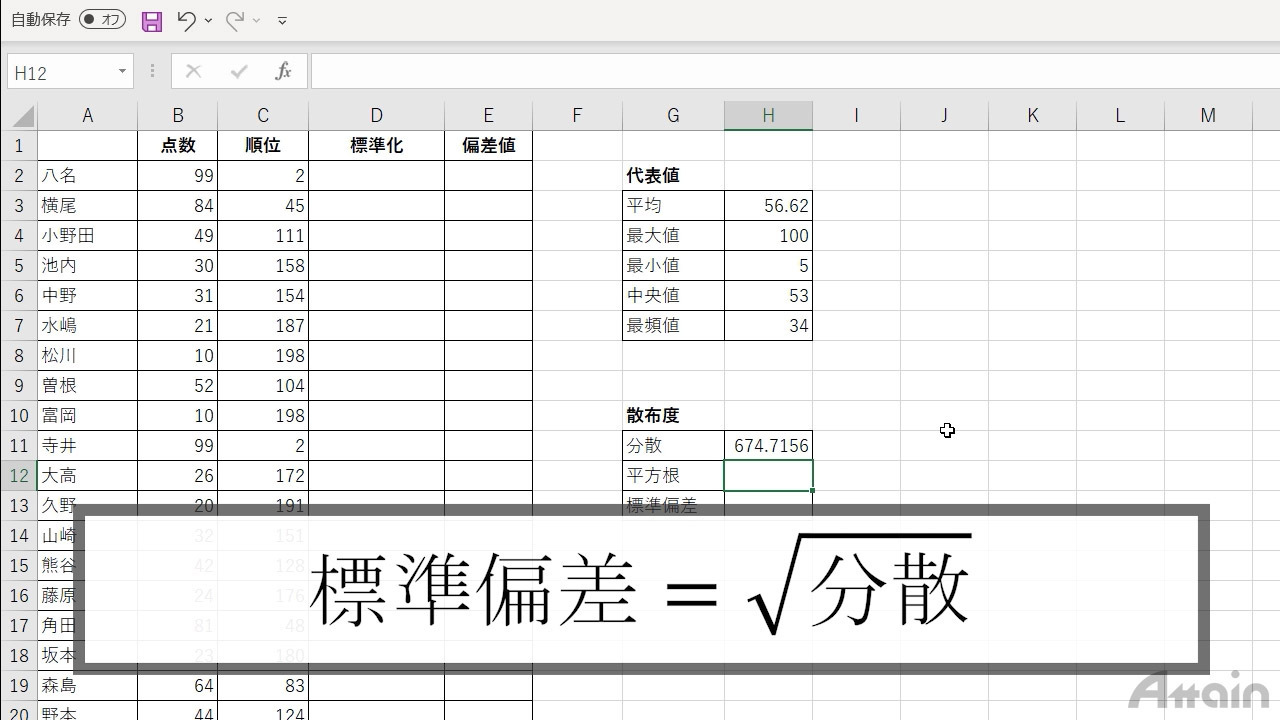Click the Undo arrow icon
The image size is (1280, 720).
point(186,20)
